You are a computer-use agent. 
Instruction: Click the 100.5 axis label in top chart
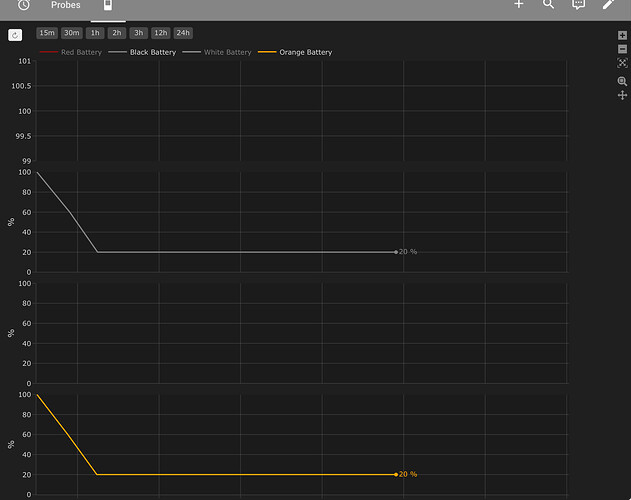(x=21, y=86)
